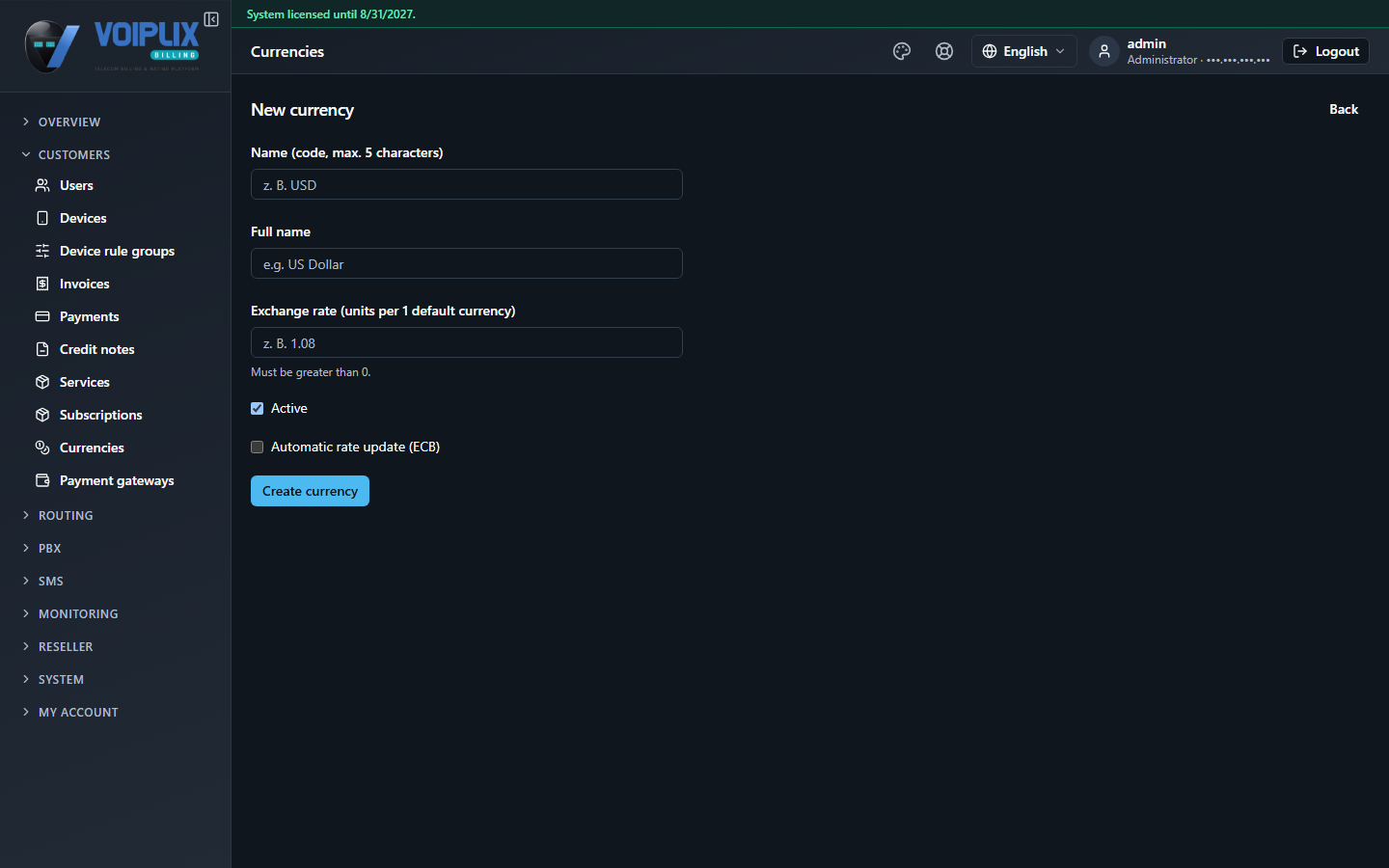Click the Device rule groups icon
Image resolution: width=1389 pixels, height=868 pixels.
point(42,251)
